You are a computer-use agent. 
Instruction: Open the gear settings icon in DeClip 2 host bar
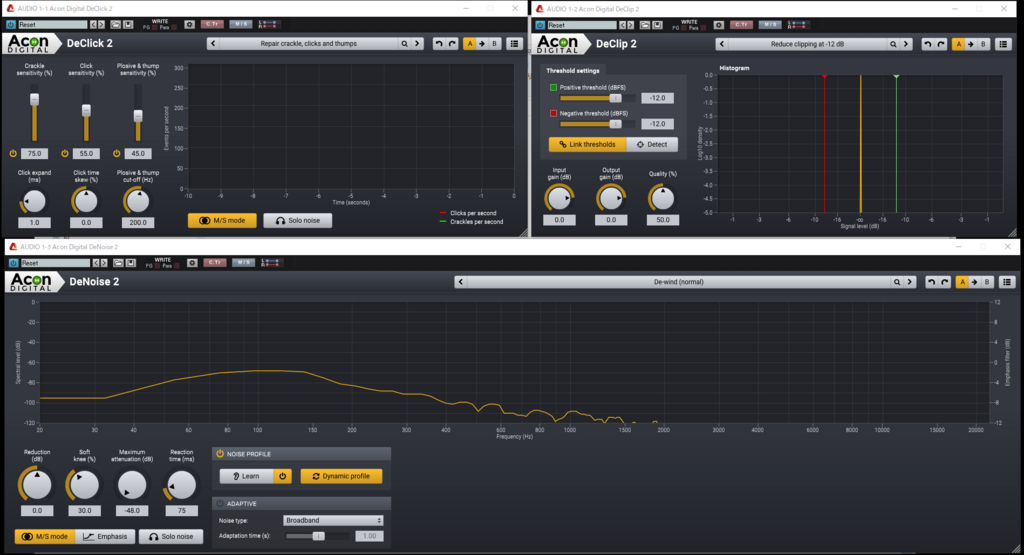pyautogui.click(x=719, y=25)
